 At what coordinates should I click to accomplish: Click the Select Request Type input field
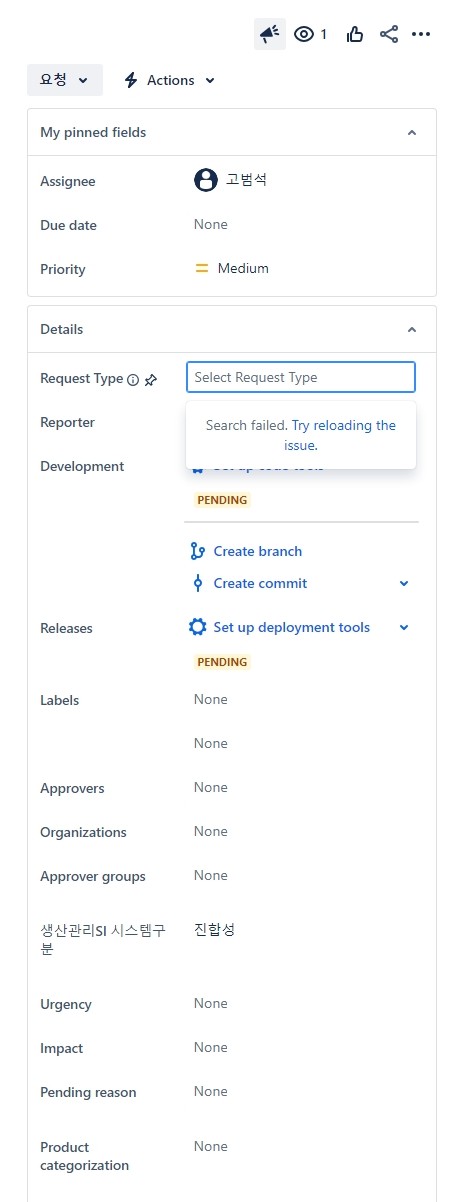coord(301,377)
